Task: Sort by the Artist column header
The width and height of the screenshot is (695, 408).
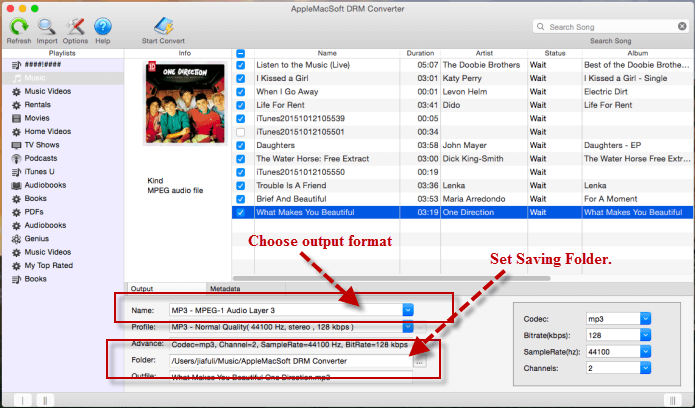Action: (x=484, y=53)
